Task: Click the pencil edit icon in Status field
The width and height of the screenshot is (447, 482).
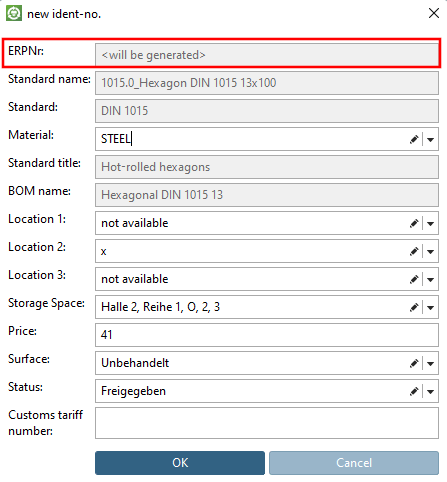Action: pyautogui.click(x=414, y=391)
